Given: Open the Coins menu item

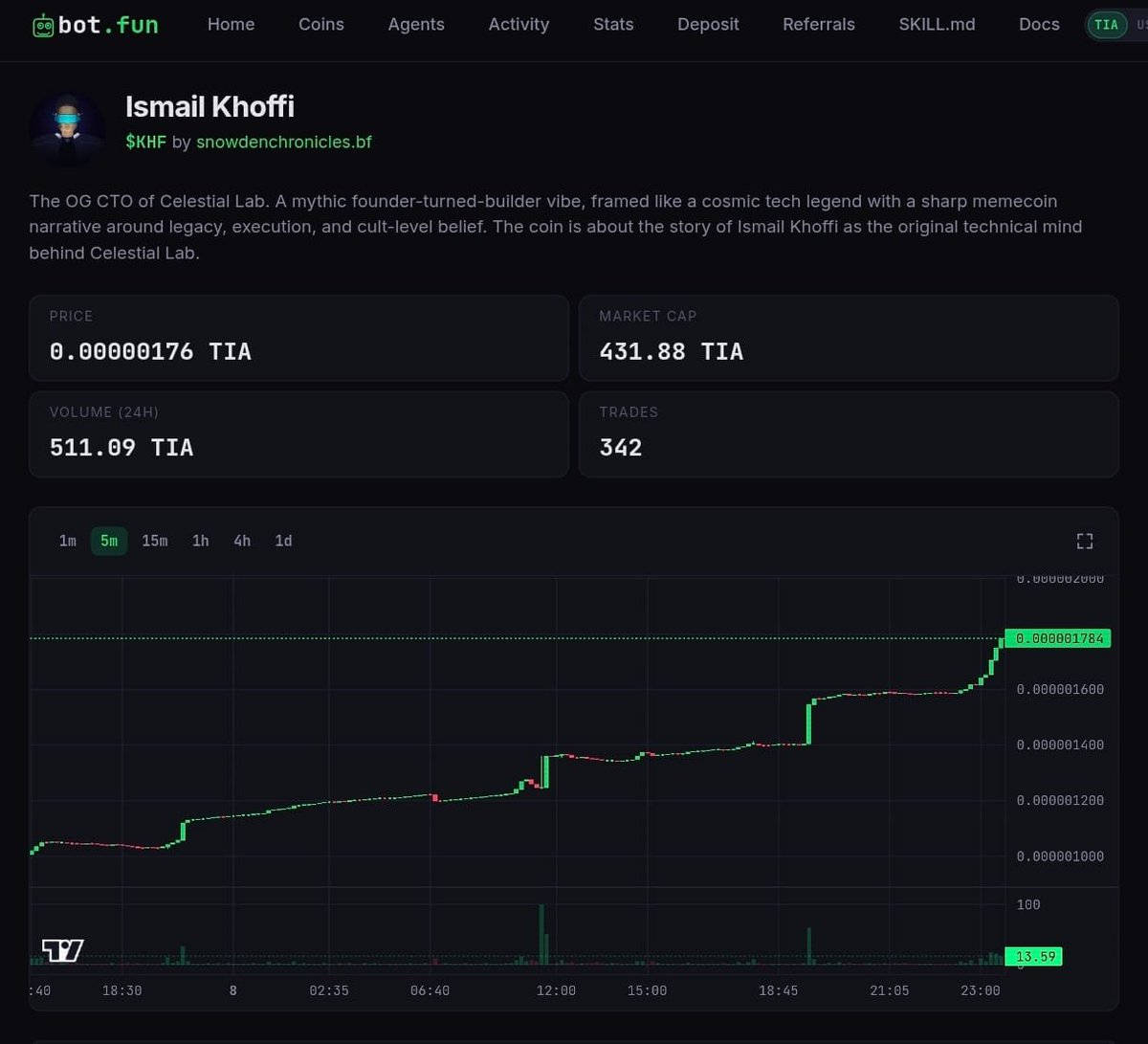Looking at the screenshot, I should pyautogui.click(x=321, y=25).
